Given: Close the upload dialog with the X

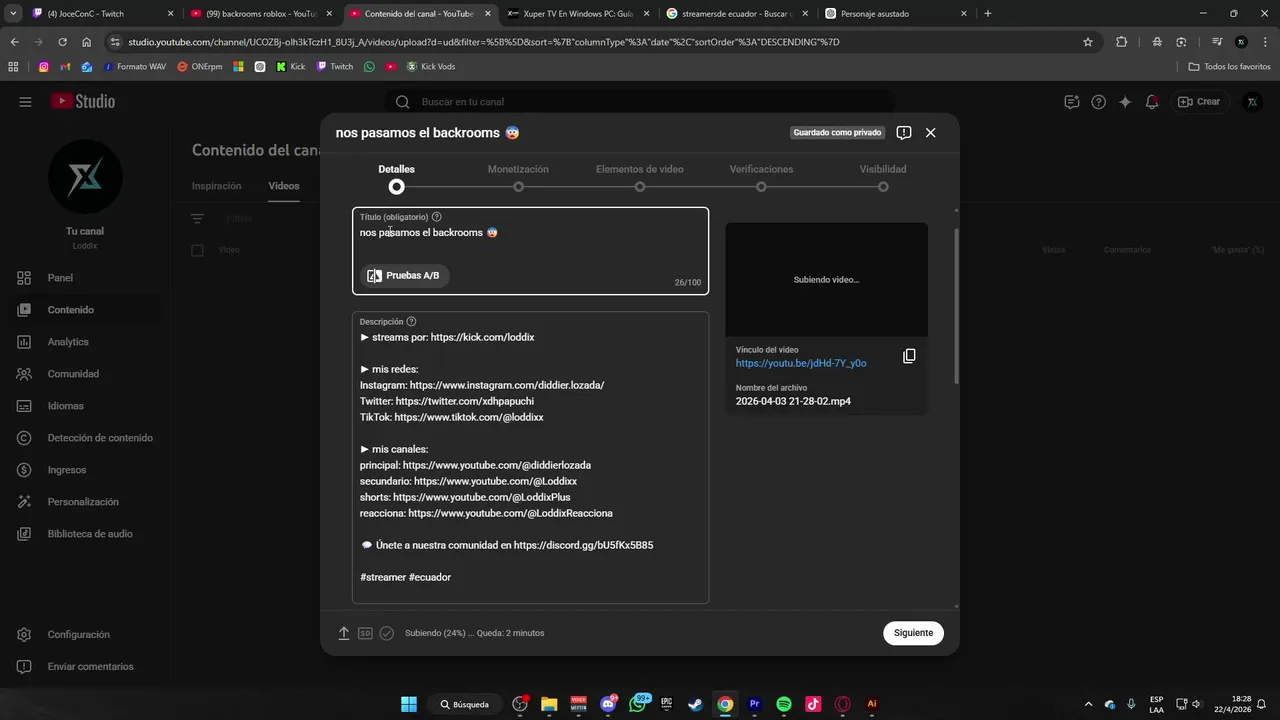Looking at the screenshot, I should point(931,133).
